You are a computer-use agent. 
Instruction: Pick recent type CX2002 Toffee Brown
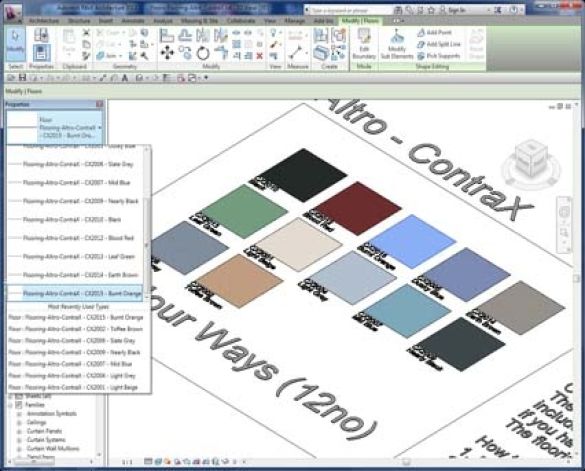[76, 329]
